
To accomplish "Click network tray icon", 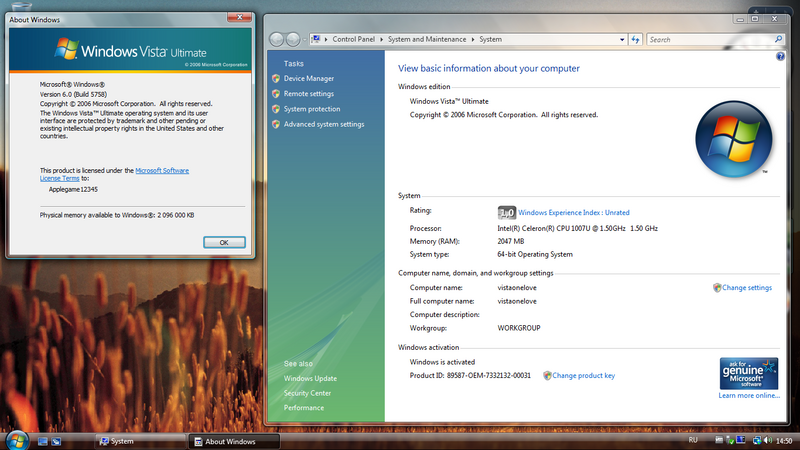I will click(x=757, y=440).
